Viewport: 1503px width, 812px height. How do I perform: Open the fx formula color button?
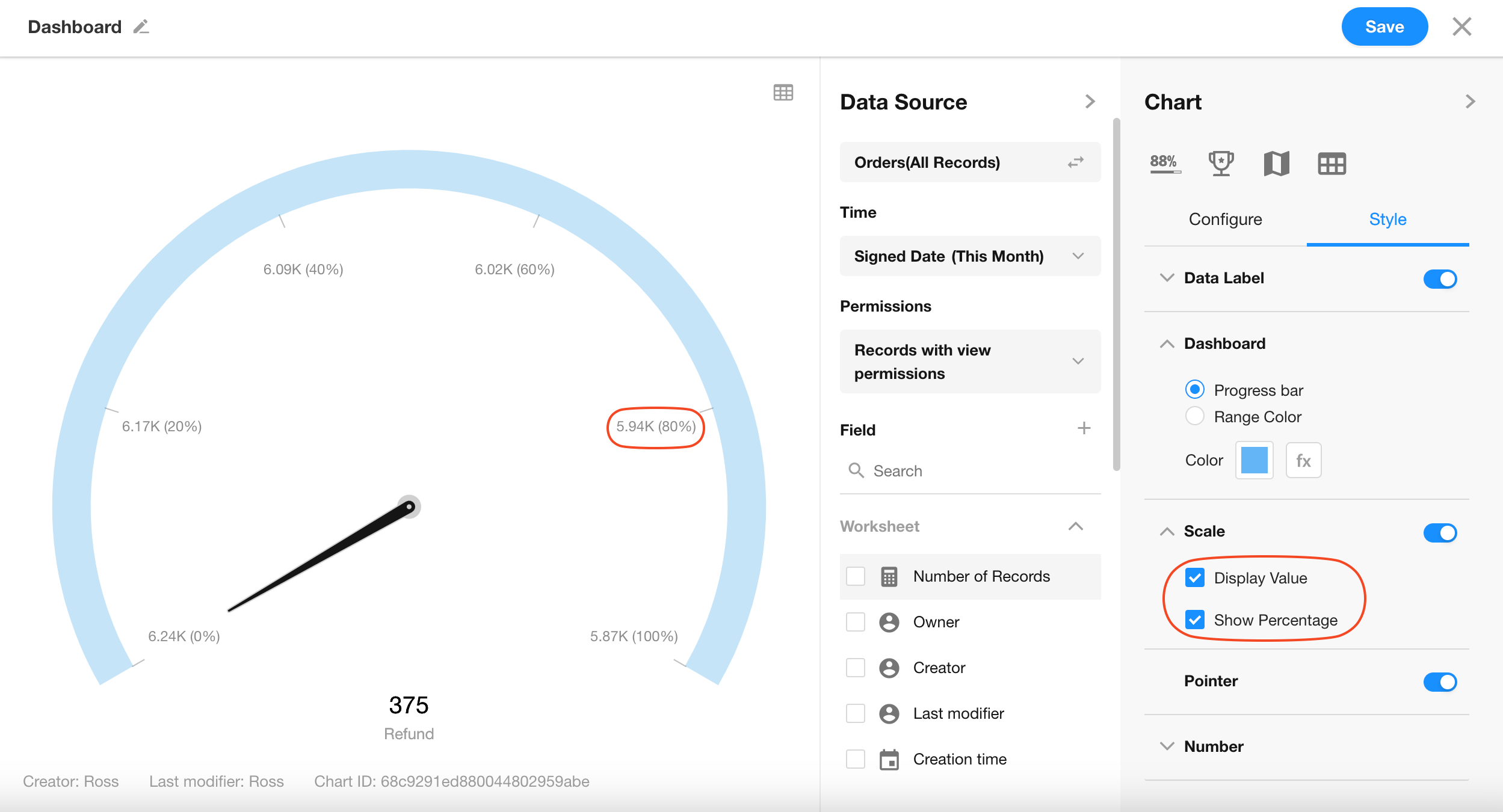tap(1303, 461)
